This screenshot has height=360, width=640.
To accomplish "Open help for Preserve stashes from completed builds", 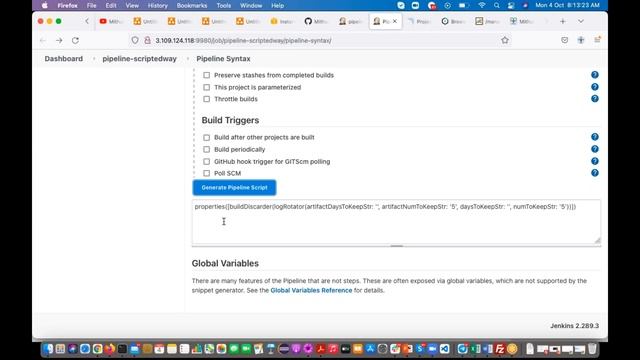I will 595,75.
